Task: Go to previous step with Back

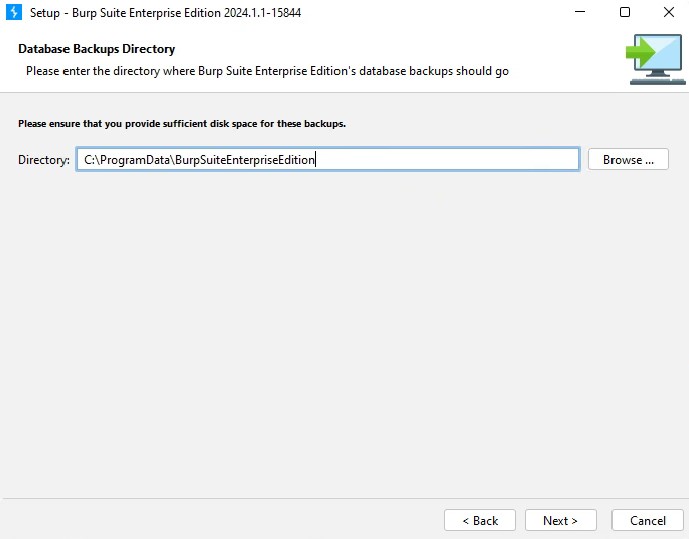Action: (479, 520)
